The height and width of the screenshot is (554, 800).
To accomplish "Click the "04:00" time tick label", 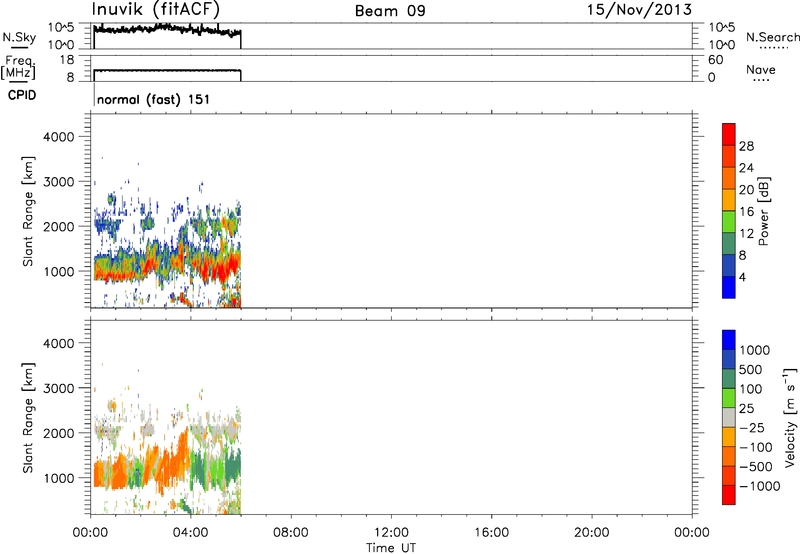I will 190,533.
